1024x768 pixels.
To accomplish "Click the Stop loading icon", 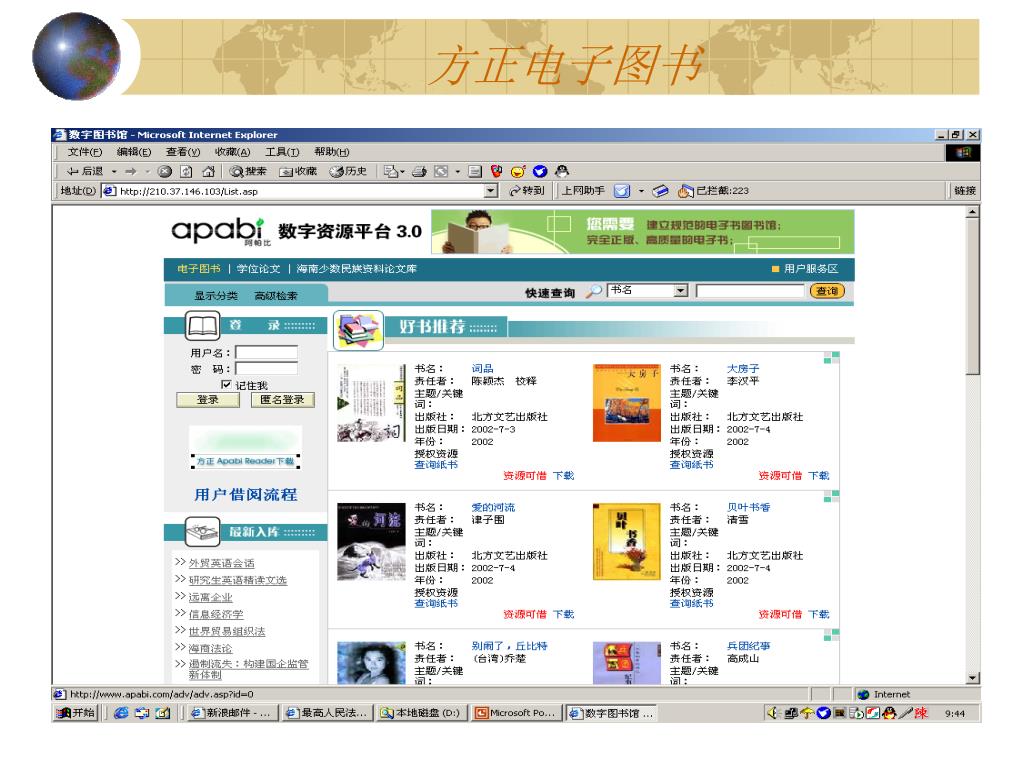I will (165, 171).
